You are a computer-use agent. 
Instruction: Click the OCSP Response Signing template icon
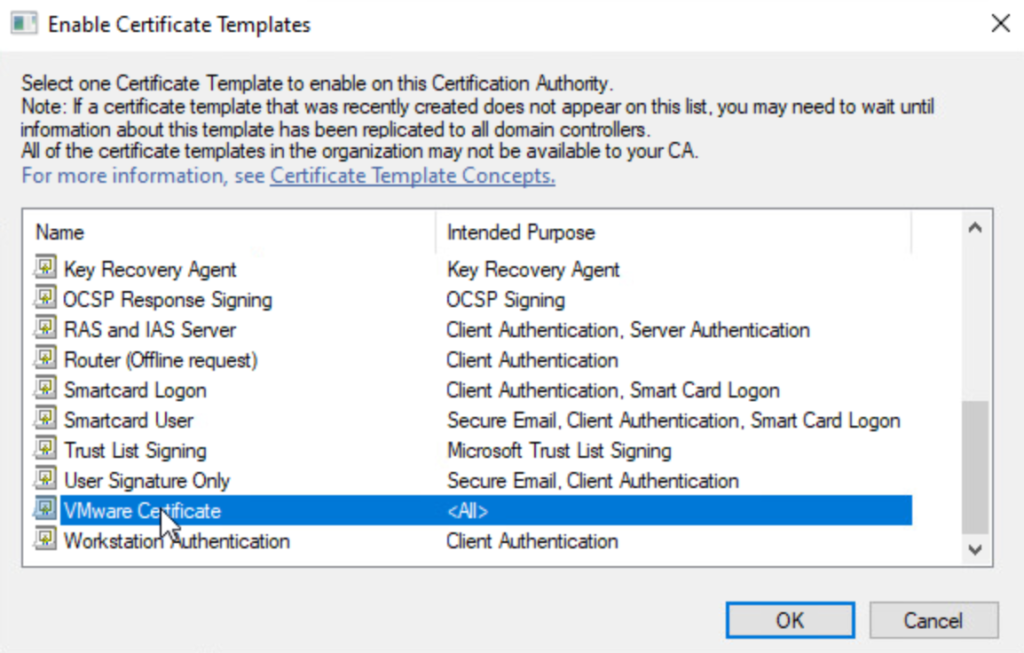pyautogui.click(x=45, y=298)
